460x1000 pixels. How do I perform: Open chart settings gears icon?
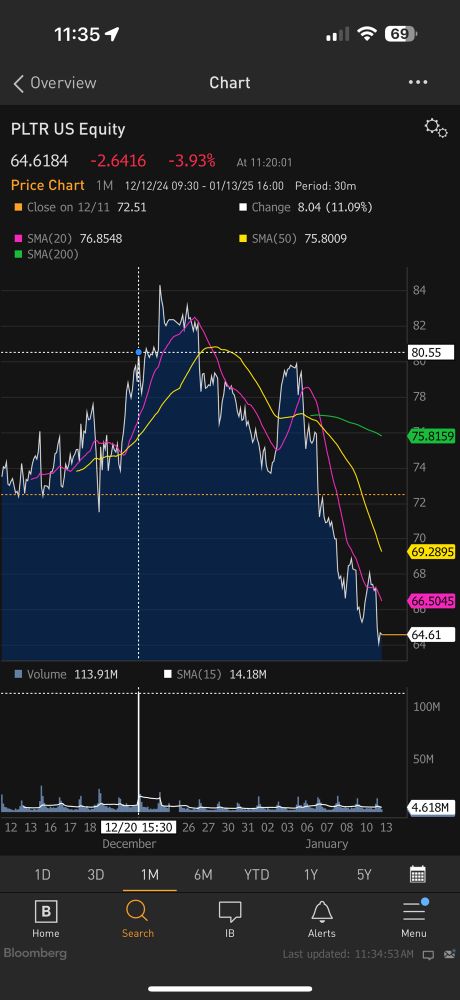click(x=436, y=128)
